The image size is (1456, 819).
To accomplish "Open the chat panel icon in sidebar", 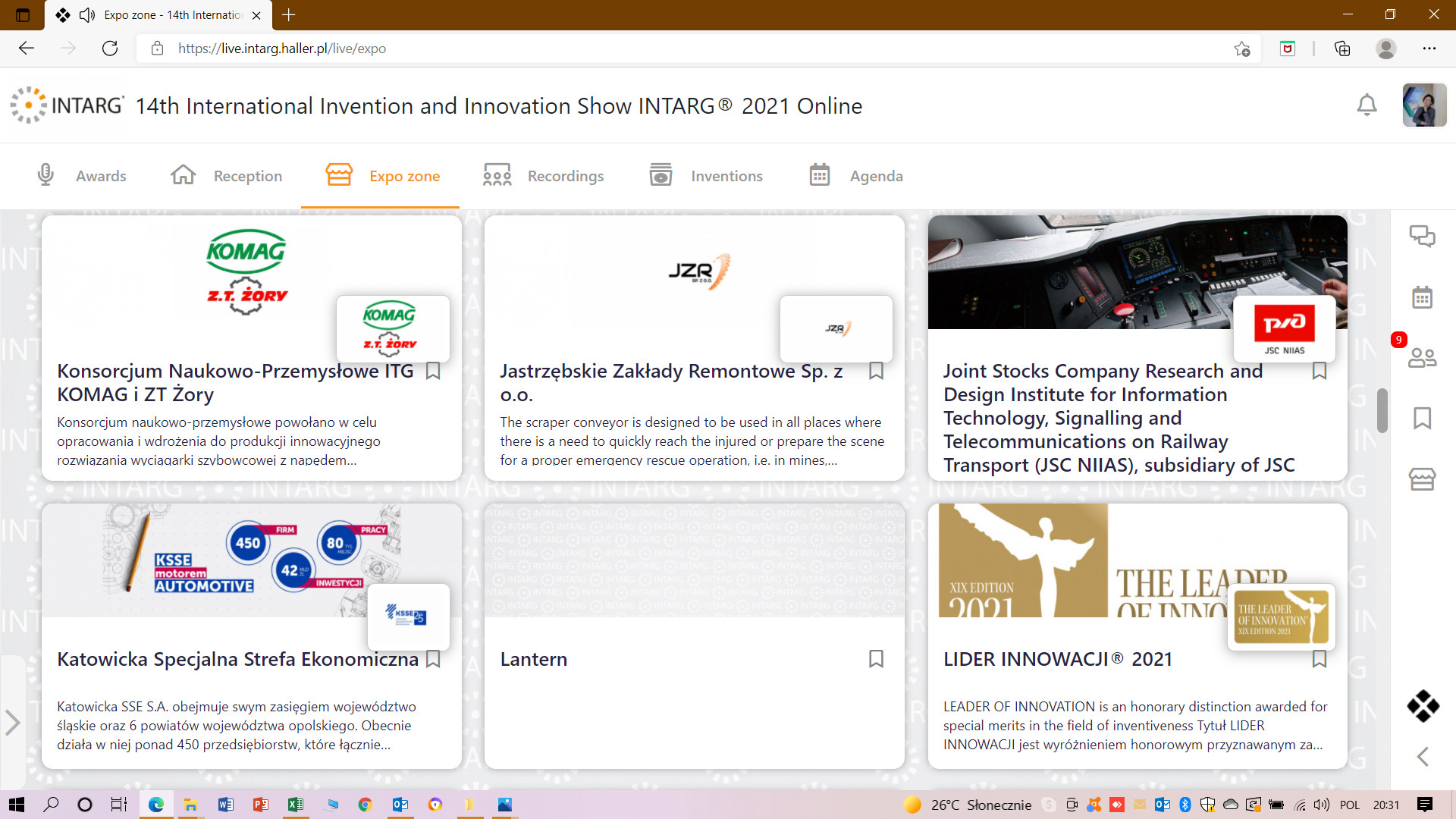I will tap(1422, 236).
